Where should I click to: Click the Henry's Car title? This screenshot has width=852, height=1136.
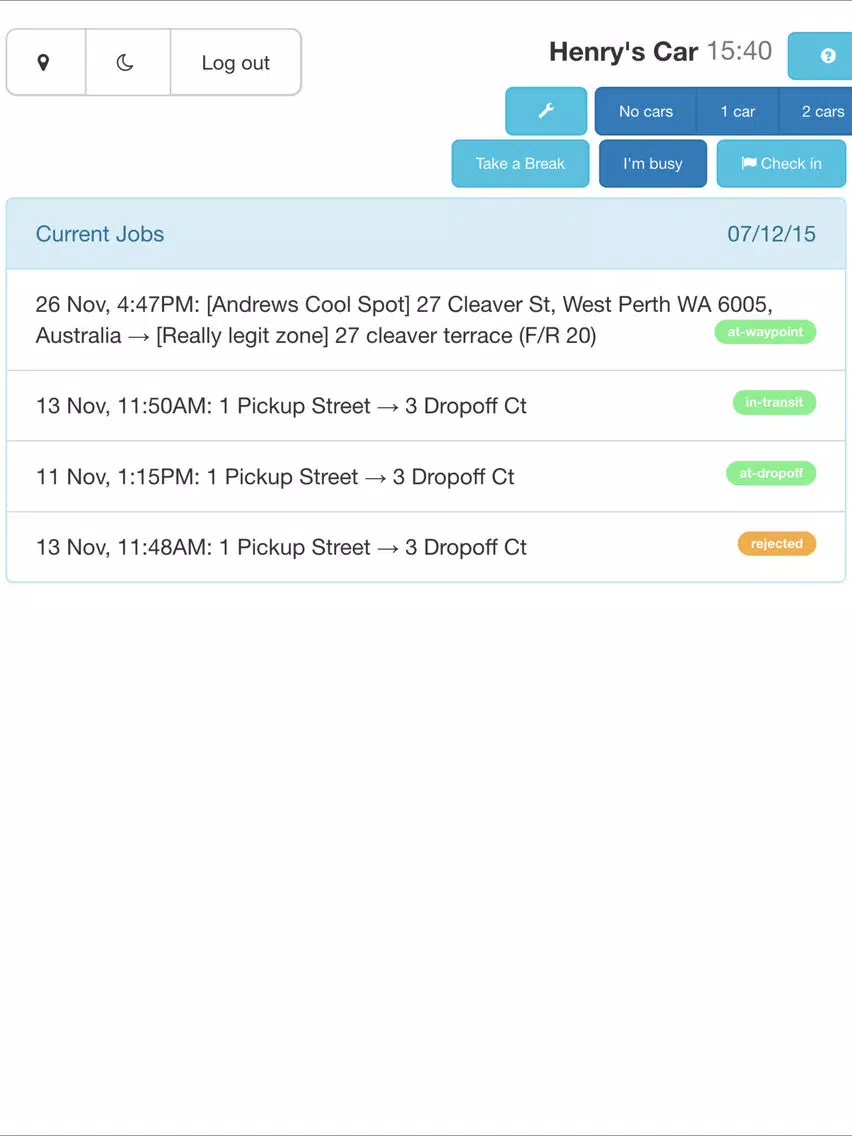tap(623, 51)
